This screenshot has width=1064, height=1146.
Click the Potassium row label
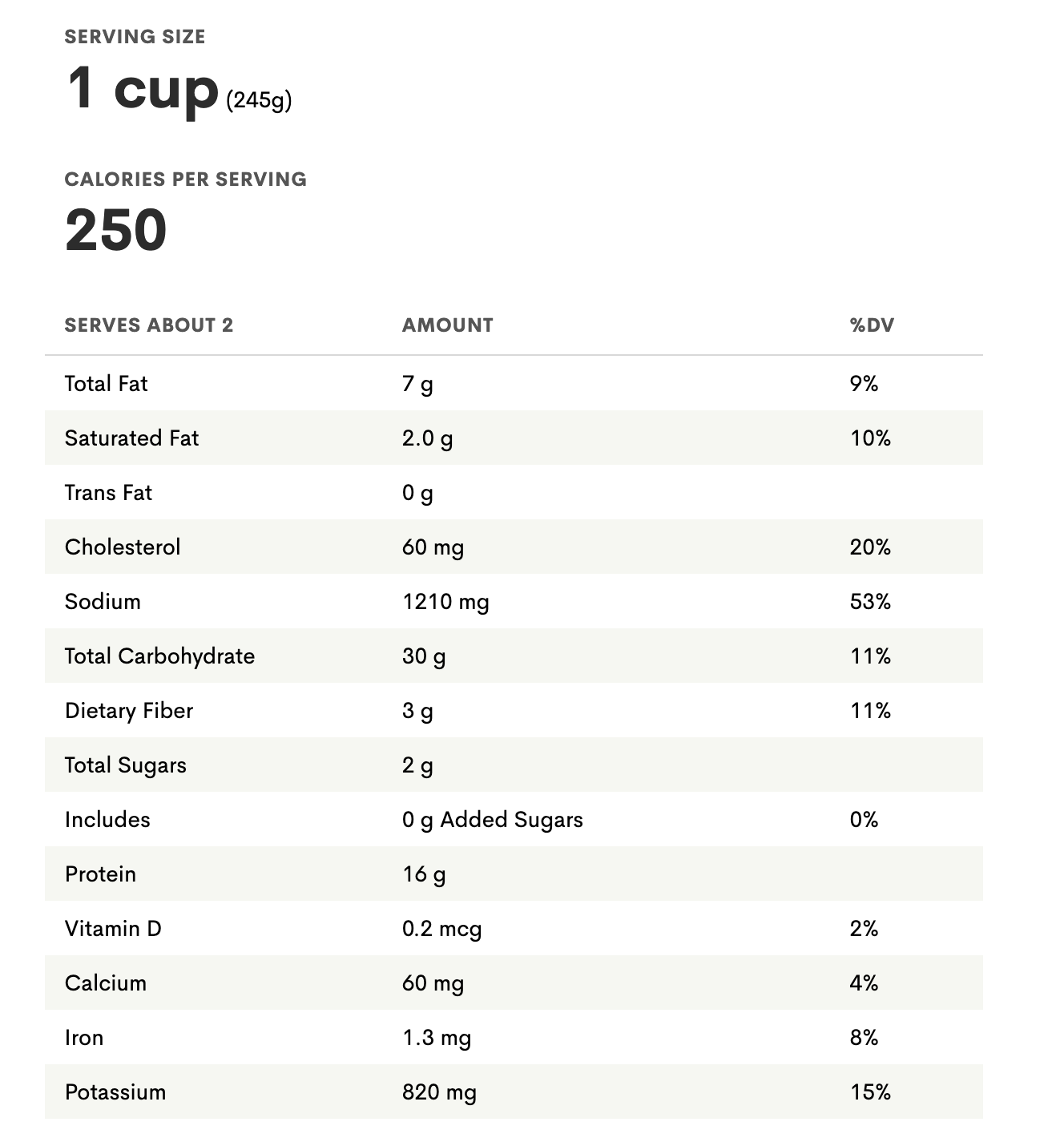pyautogui.click(x=115, y=1092)
